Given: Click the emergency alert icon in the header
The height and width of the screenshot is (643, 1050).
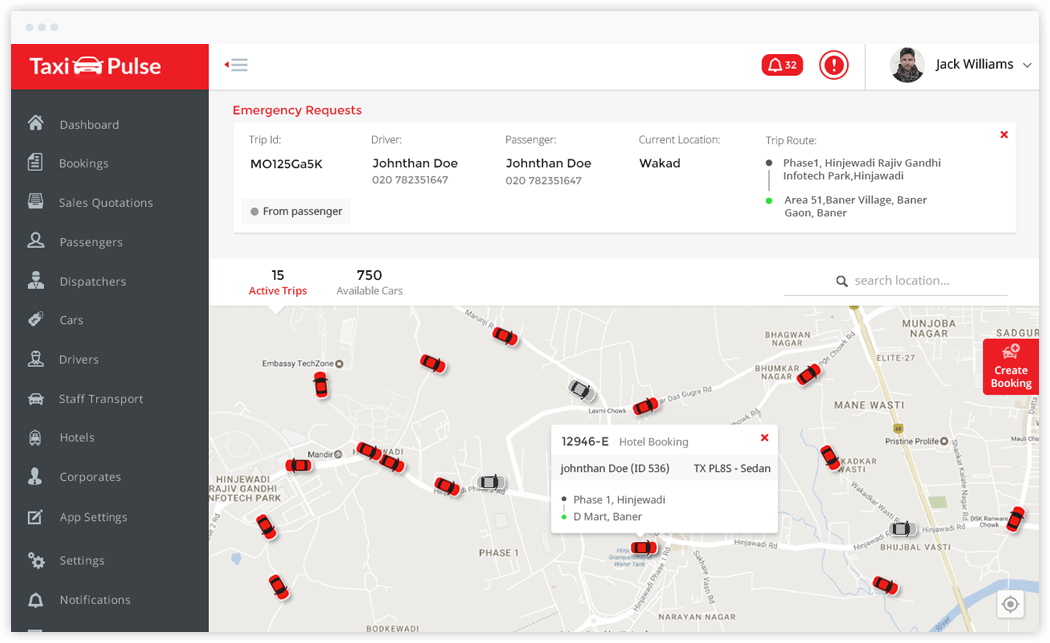Looking at the screenshot, I should (x=833, y=64).
